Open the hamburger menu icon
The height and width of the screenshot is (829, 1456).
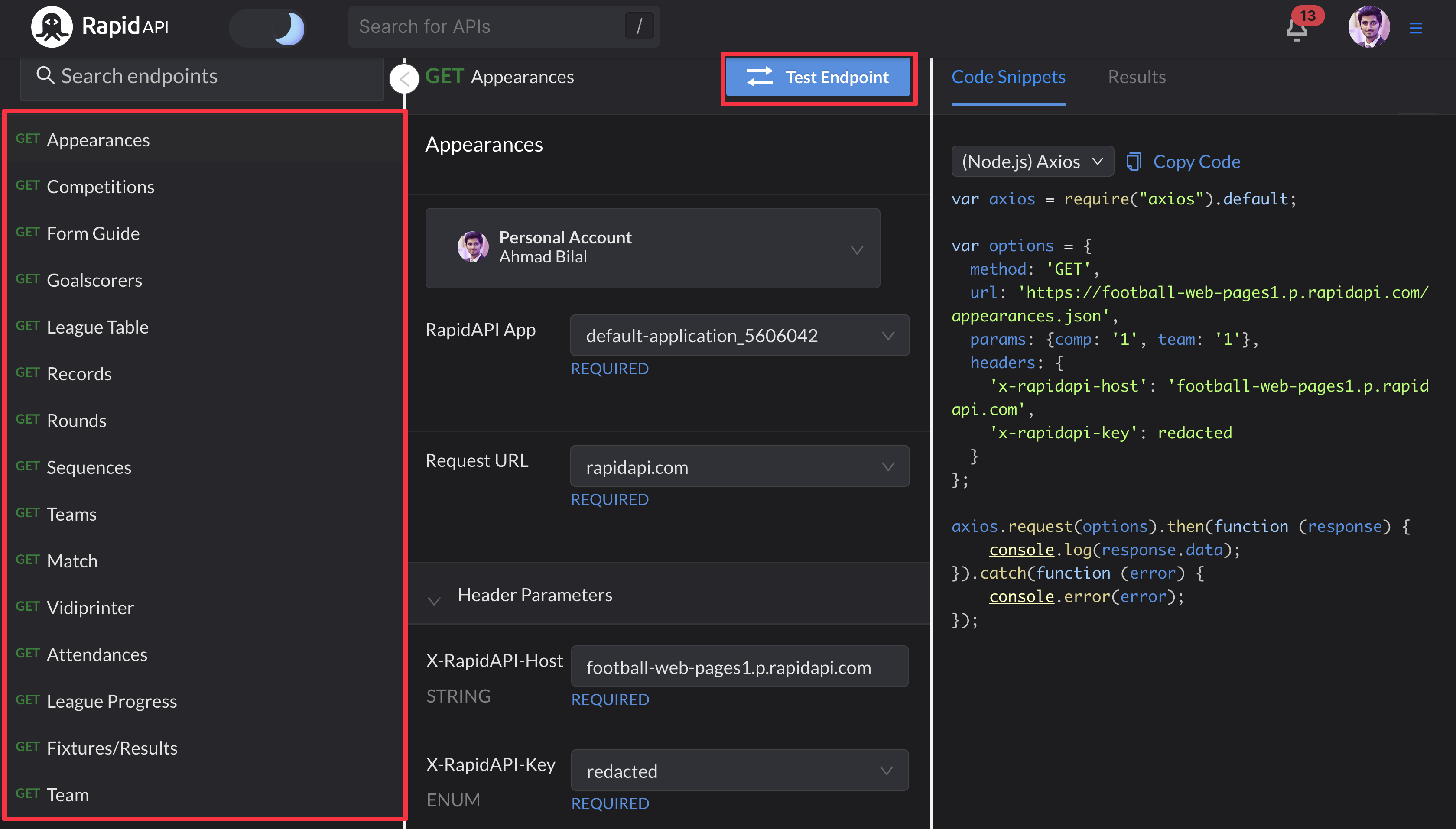point(1416,28)
